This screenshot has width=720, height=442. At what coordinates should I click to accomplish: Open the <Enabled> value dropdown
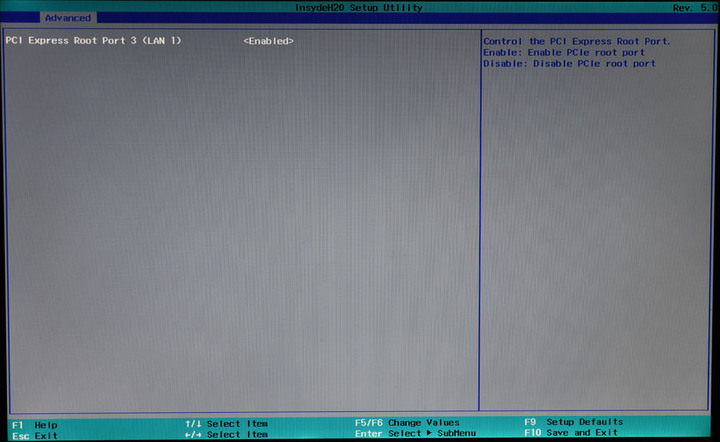tap(269, 41)
